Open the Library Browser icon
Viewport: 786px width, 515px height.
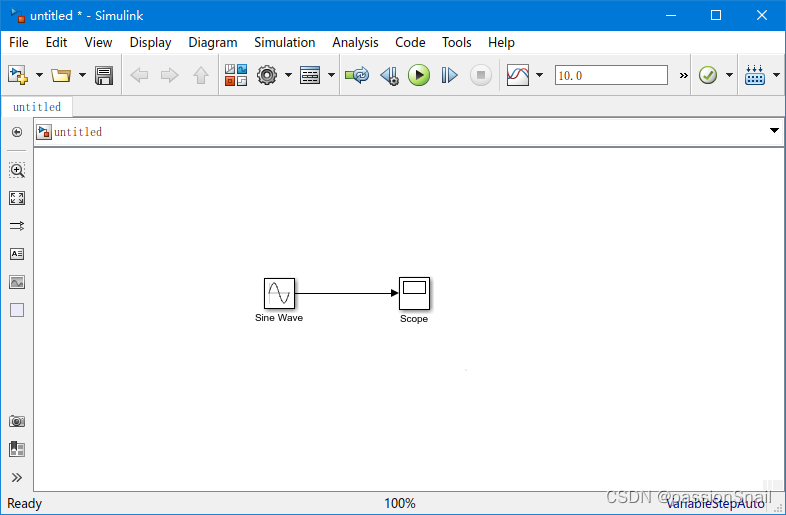coord(236,75)
